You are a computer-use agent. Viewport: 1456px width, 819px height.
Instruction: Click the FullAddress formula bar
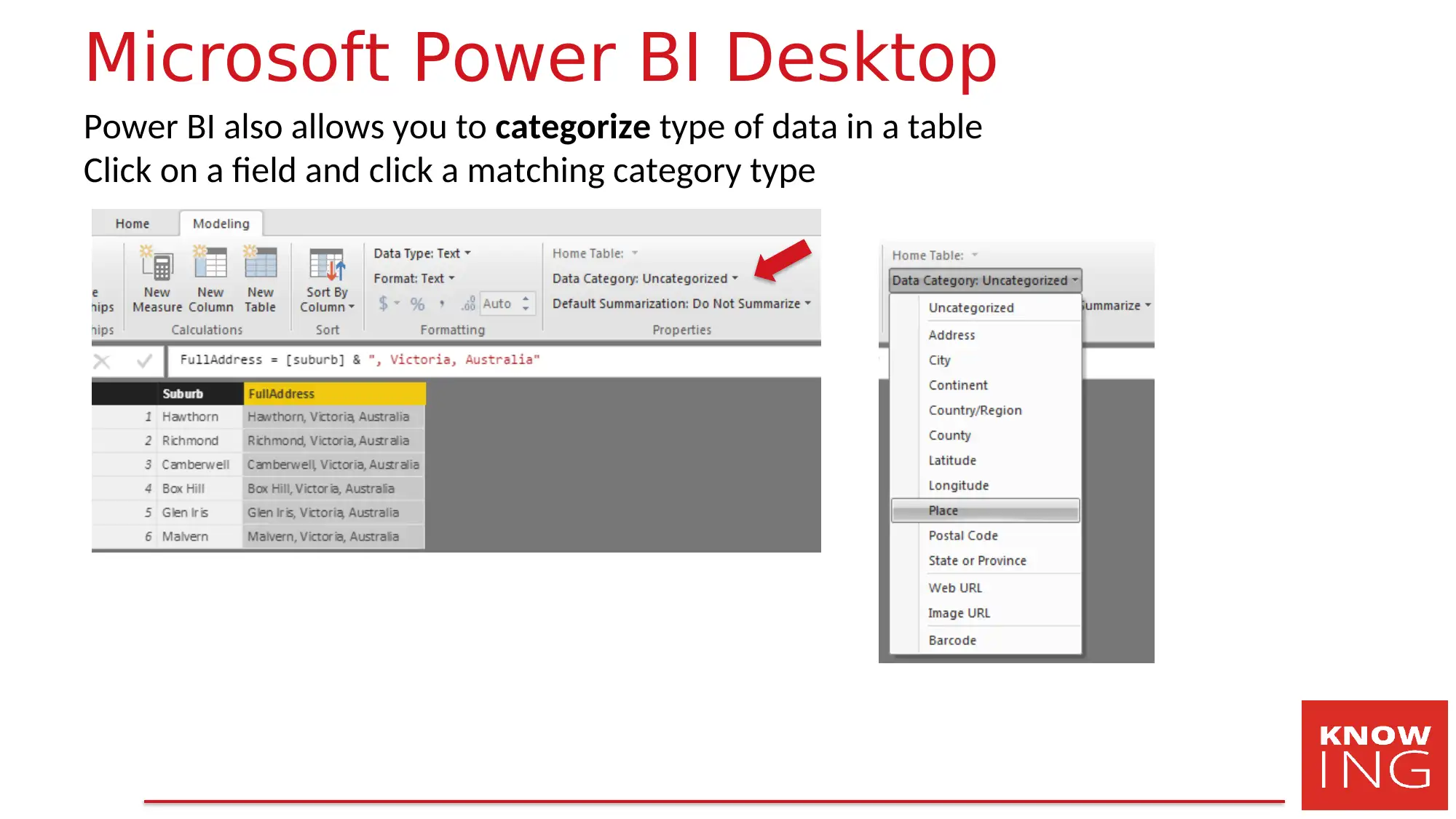point(495,360)
